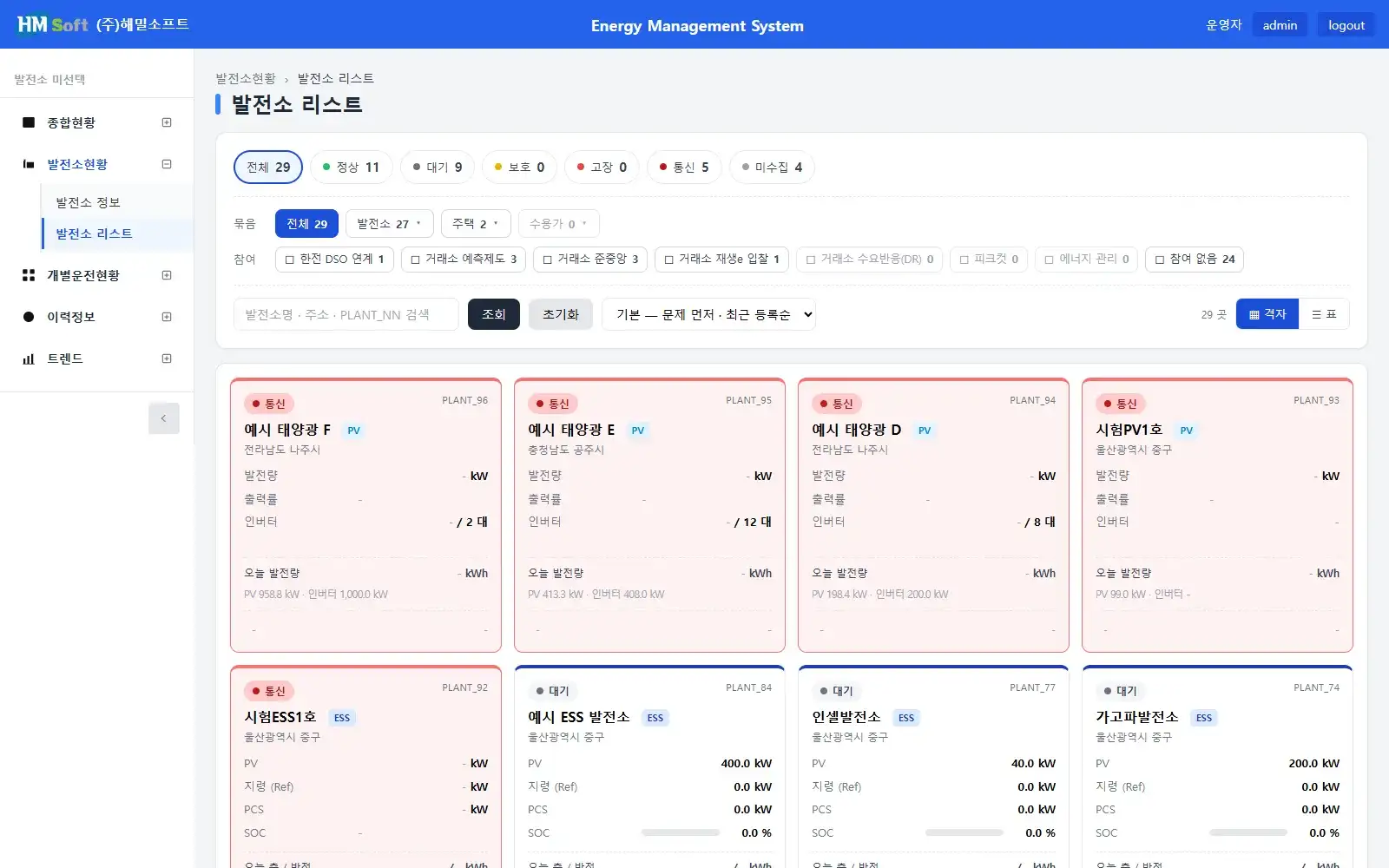Click 대기 status badge on PLANT_77 card
This screenshot has height=868, width=1389.
[837, 691]
